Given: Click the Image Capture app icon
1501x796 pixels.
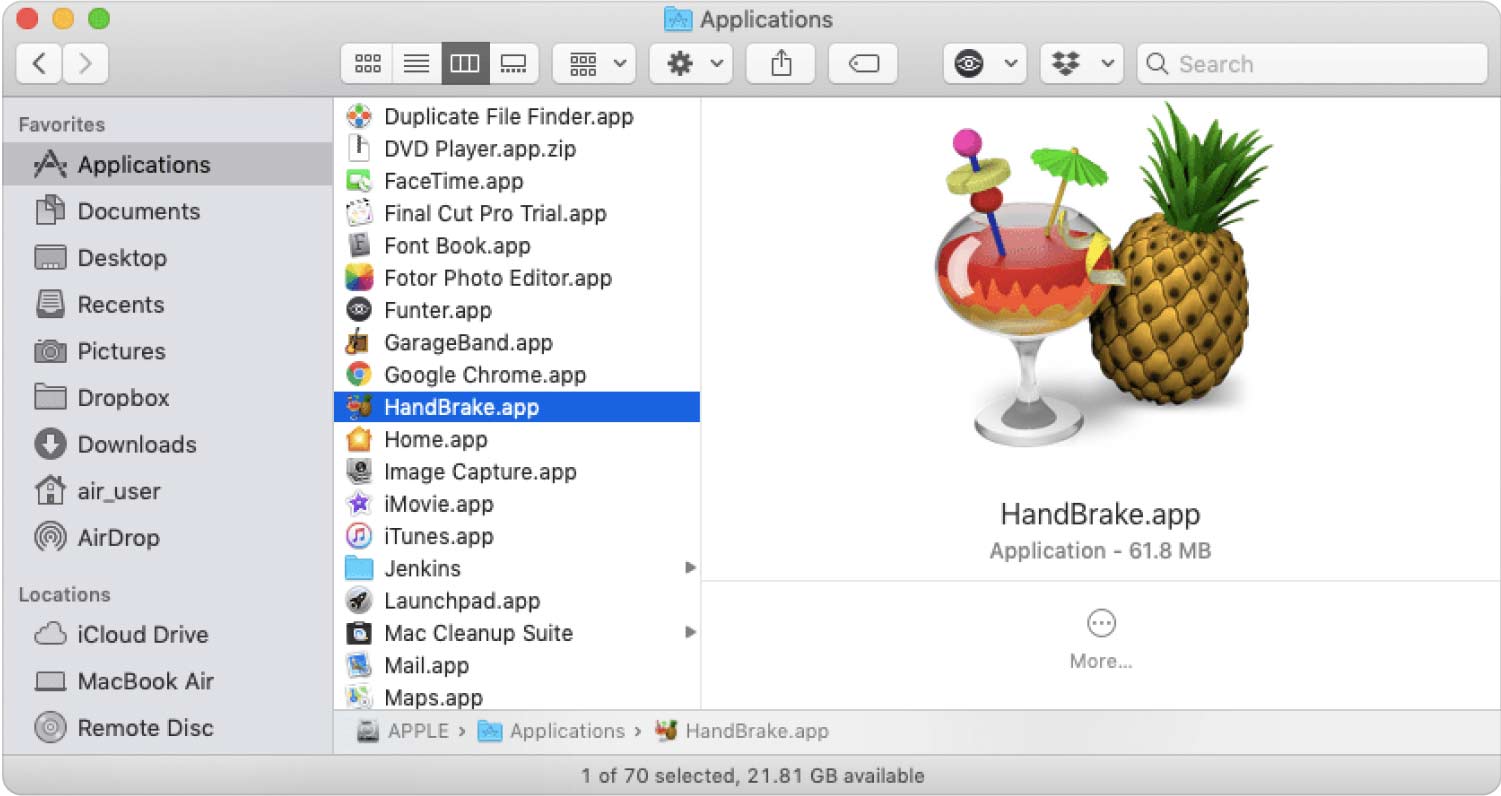Looking at the screenshot, I should coord(359,472).
